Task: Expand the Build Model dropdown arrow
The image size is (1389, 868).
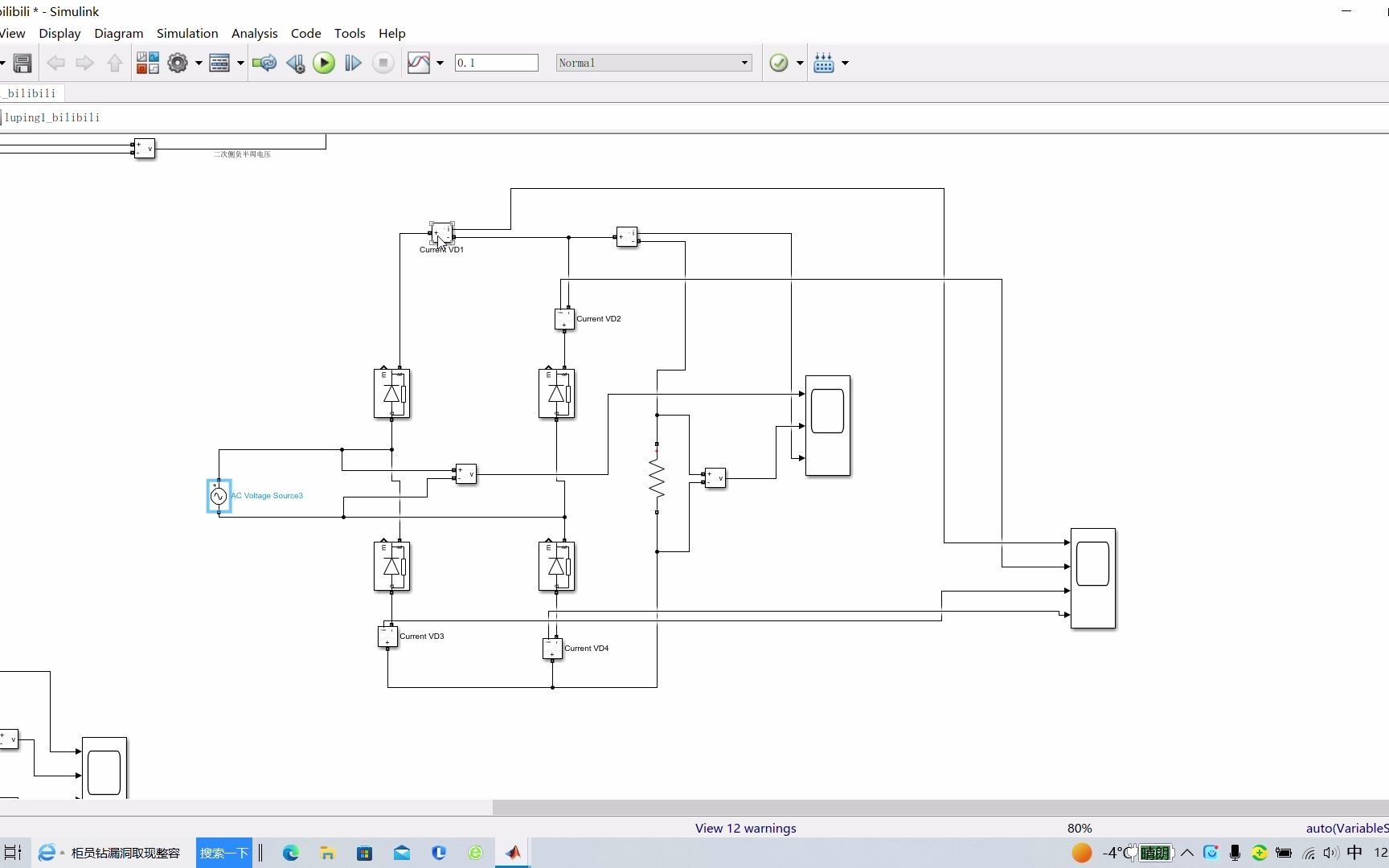Action: [x=845, y=63]
